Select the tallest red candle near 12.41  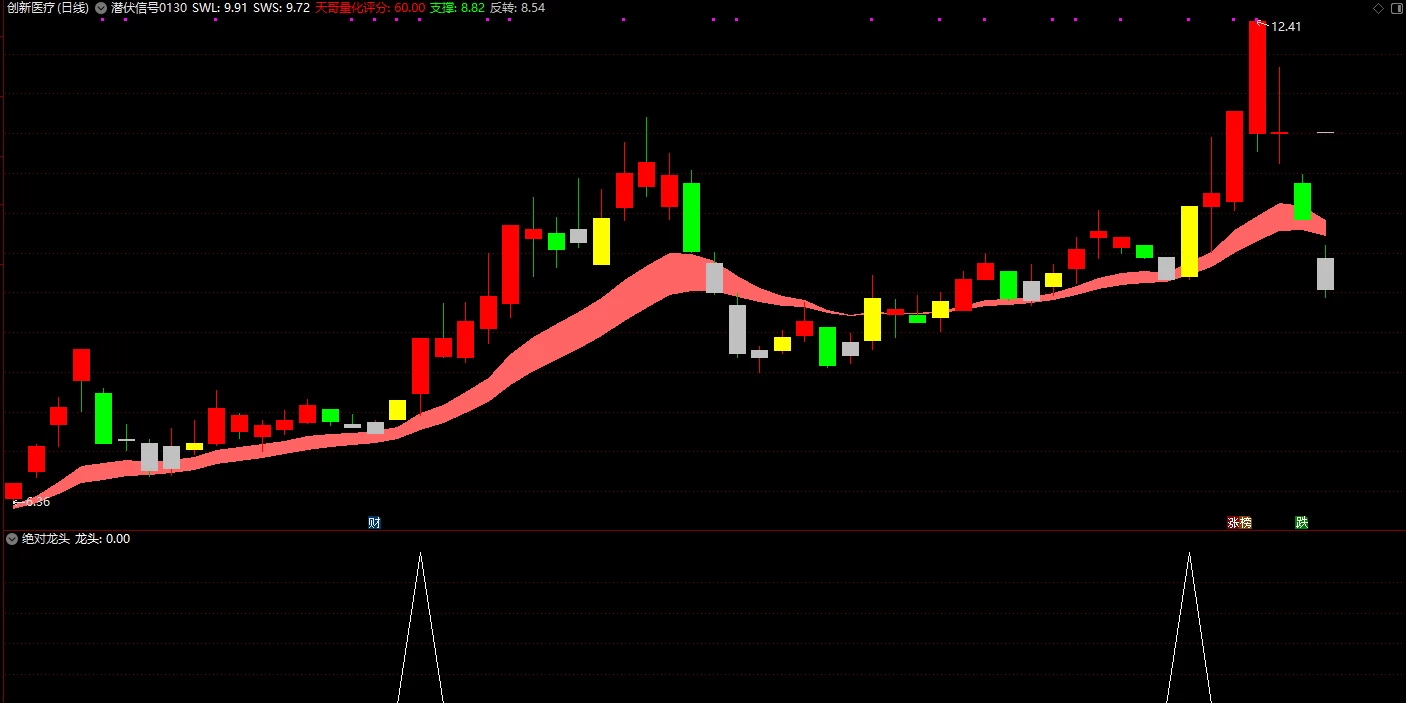click(1257, 77)
